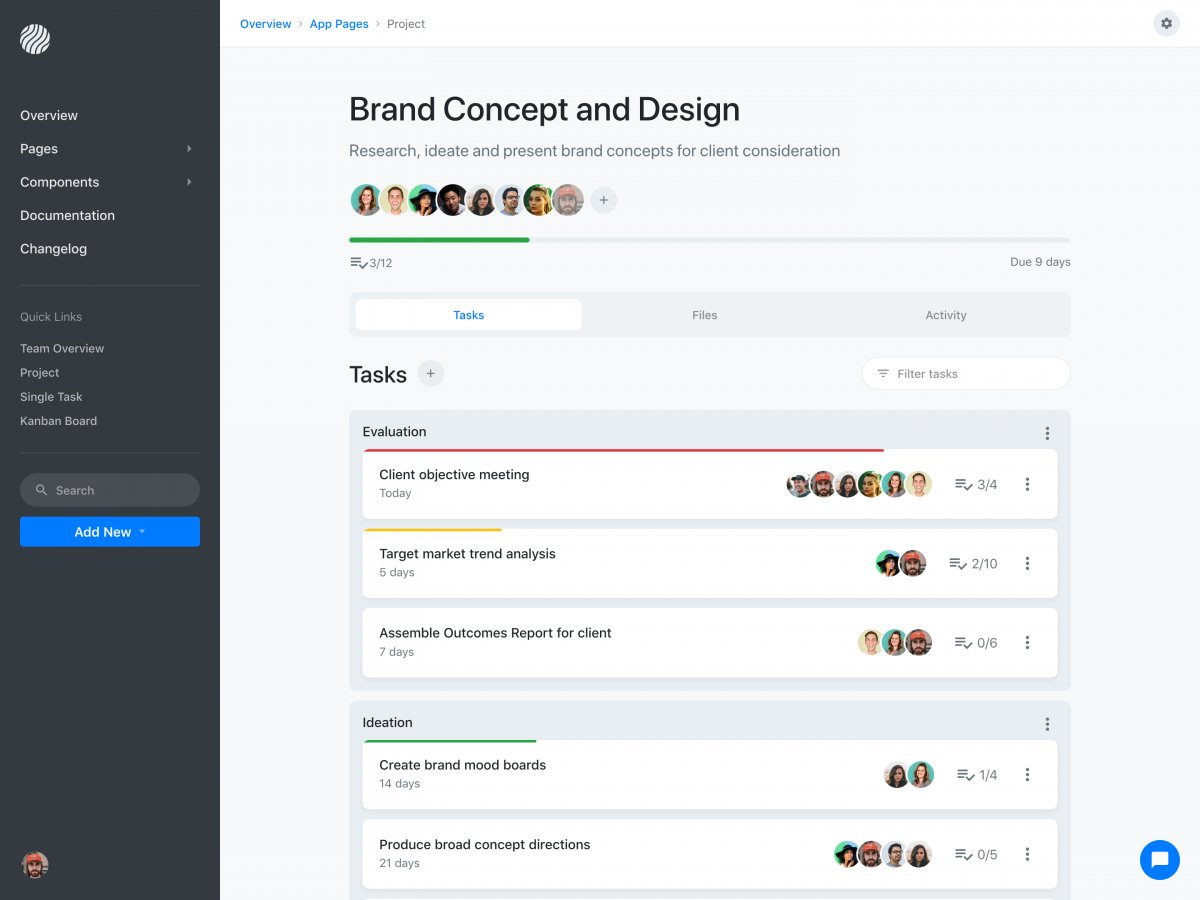Open options for Create brand mood boards
The image size is (1200, 900).
coord(1027,774)
